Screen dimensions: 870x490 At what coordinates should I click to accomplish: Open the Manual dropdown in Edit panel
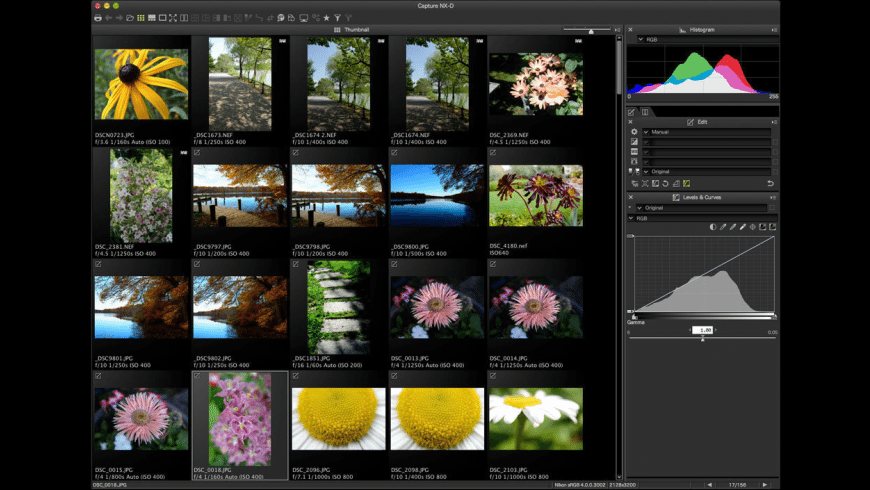pos(646,132)
